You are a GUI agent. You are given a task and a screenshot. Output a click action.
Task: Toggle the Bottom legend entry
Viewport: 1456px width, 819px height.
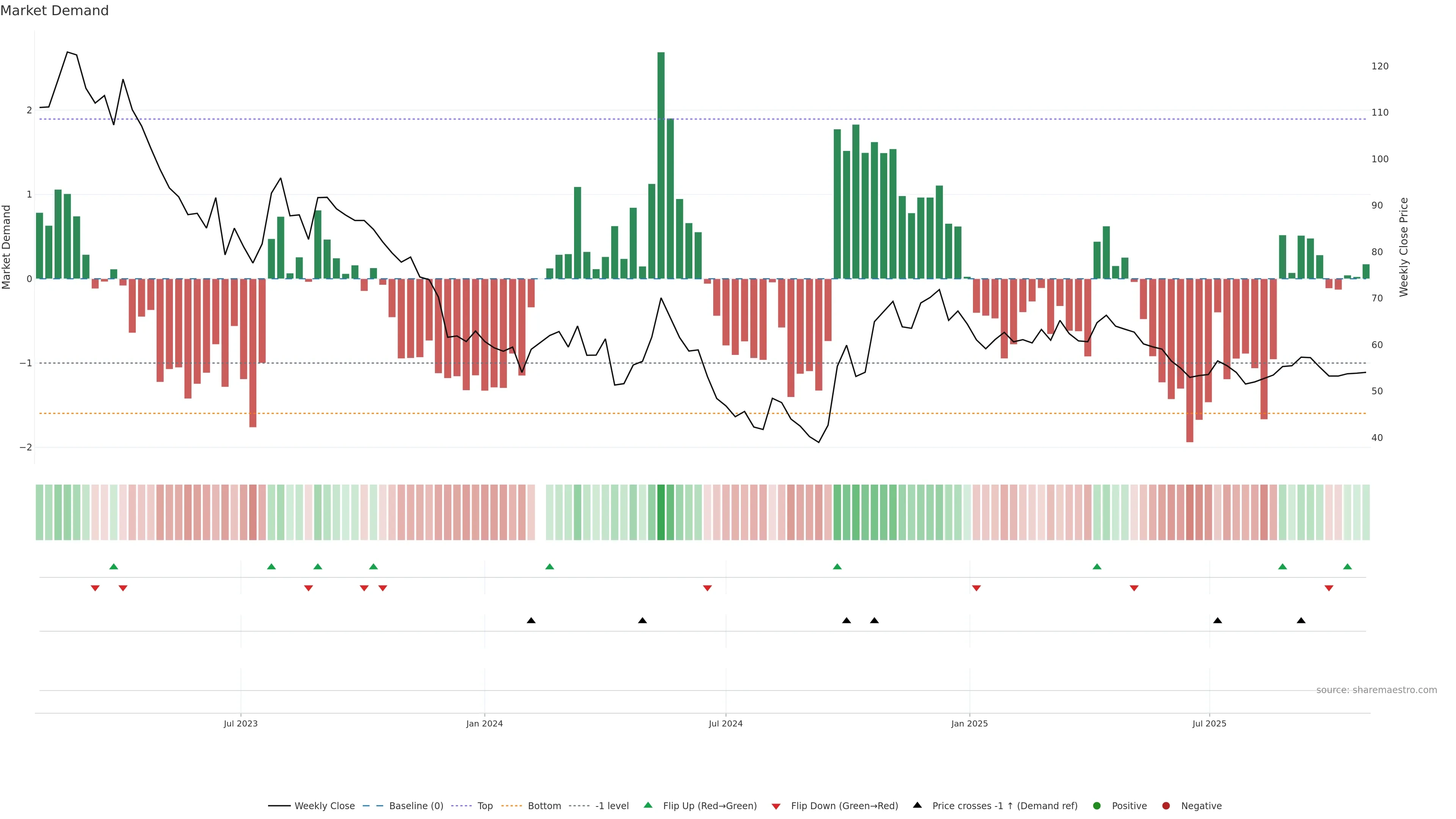click(544, 806)
